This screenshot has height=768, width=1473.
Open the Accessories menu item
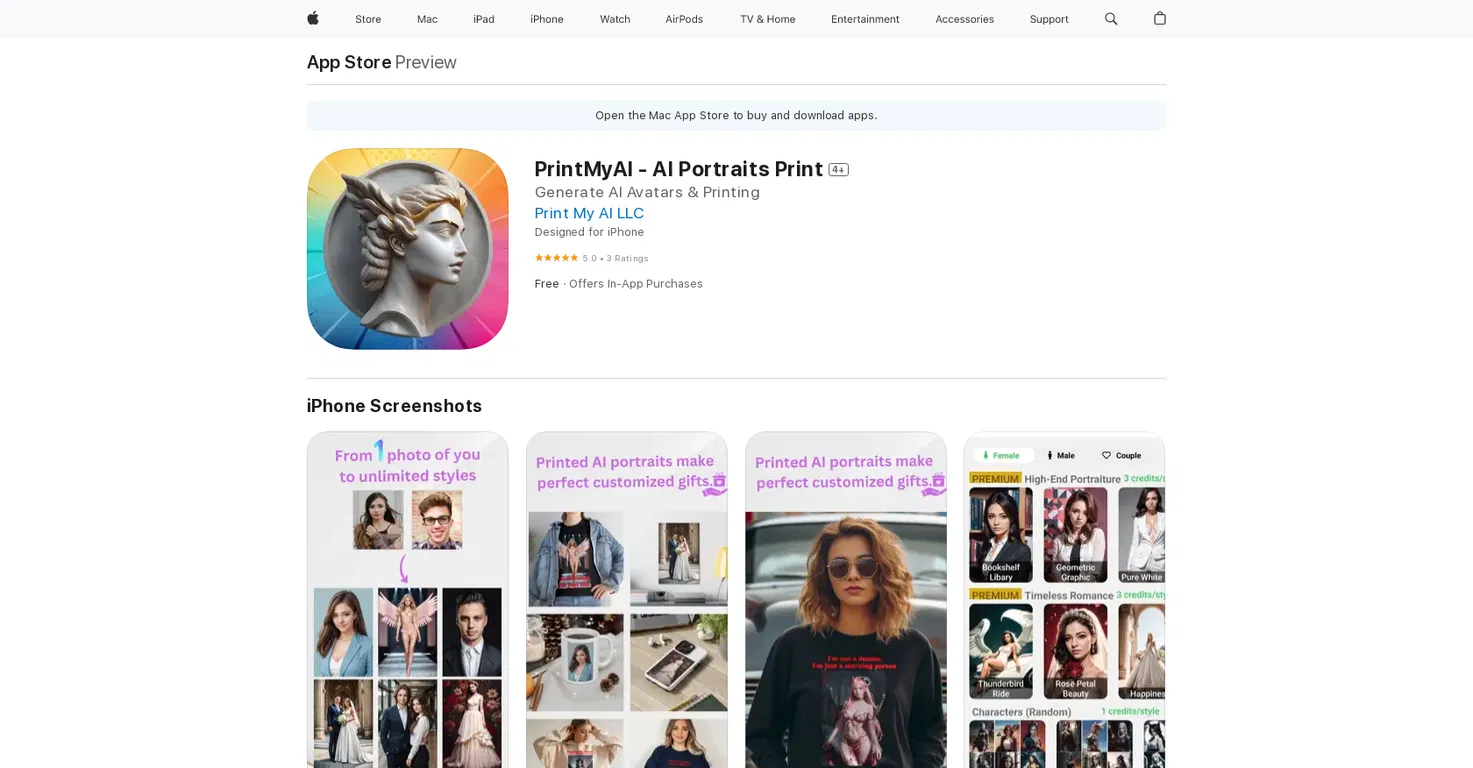click(964, 19)
